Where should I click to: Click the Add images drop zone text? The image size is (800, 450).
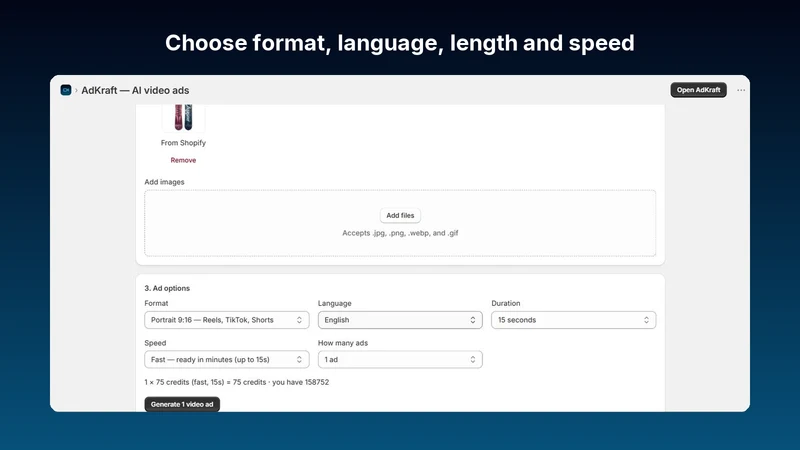(x=400, y=233)
